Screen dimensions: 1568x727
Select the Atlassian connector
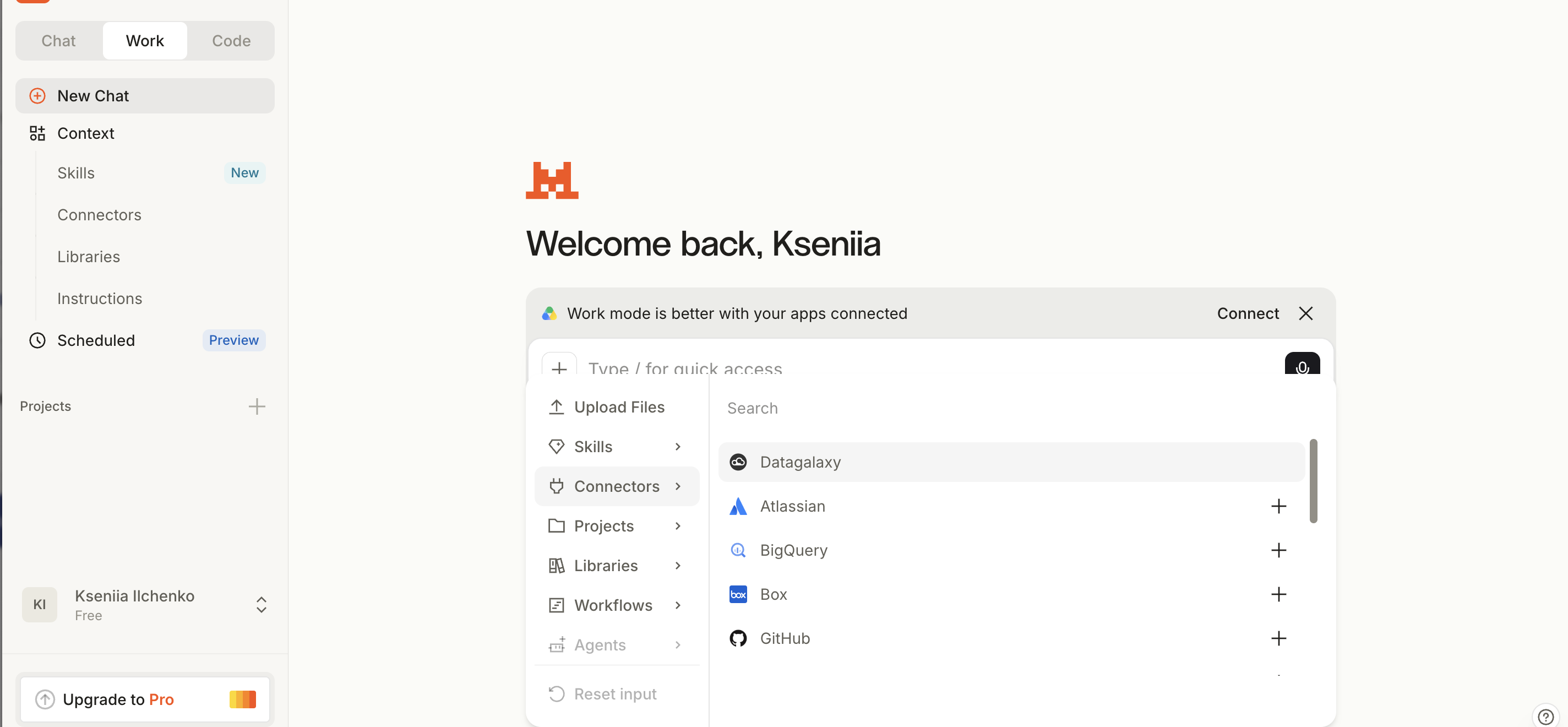1011,507
